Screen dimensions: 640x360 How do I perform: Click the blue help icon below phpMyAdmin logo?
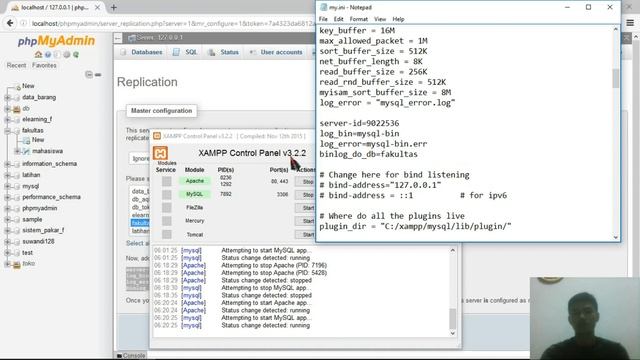click(48, 54)
